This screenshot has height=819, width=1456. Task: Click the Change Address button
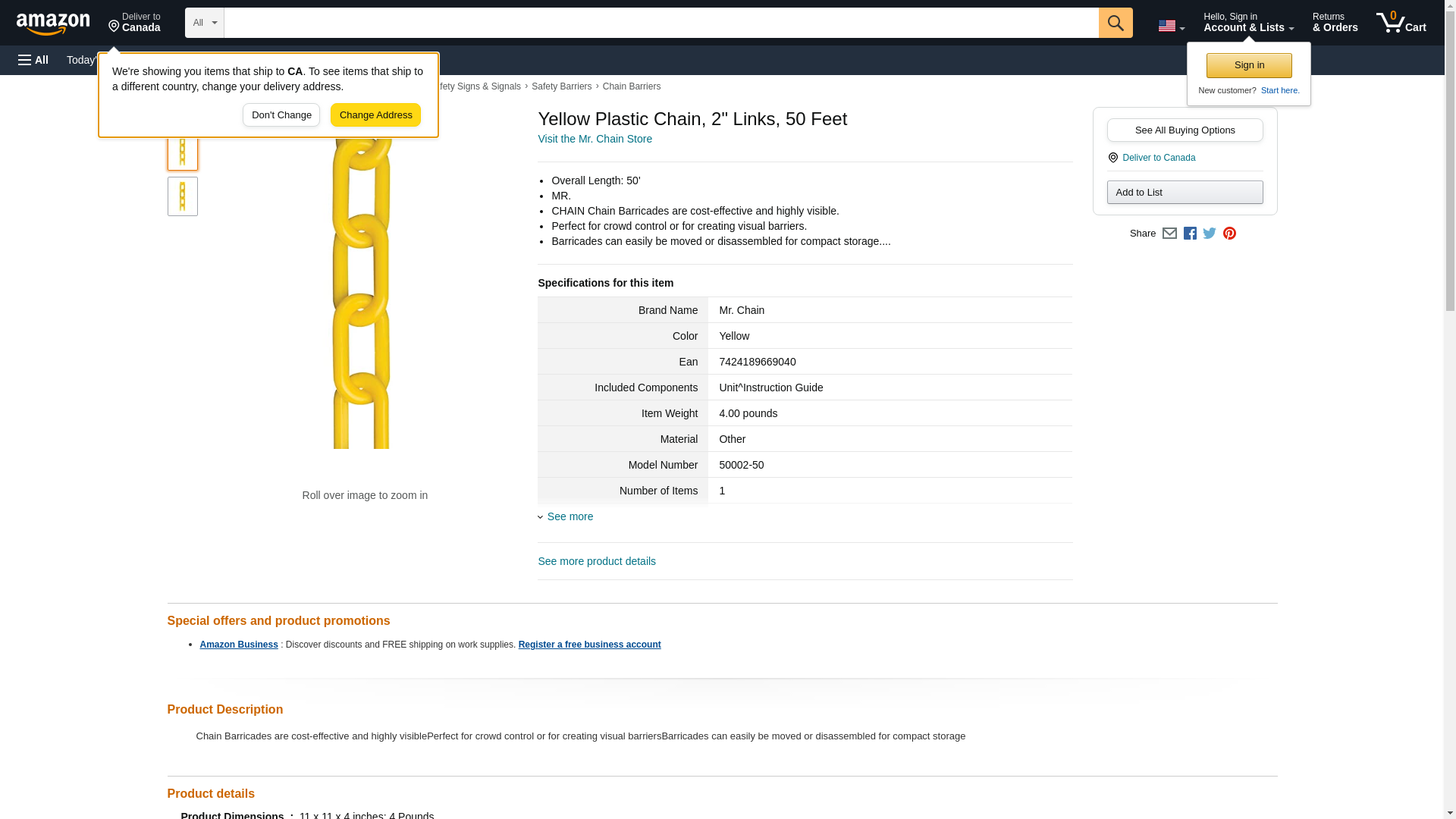(x=375, y=115)
